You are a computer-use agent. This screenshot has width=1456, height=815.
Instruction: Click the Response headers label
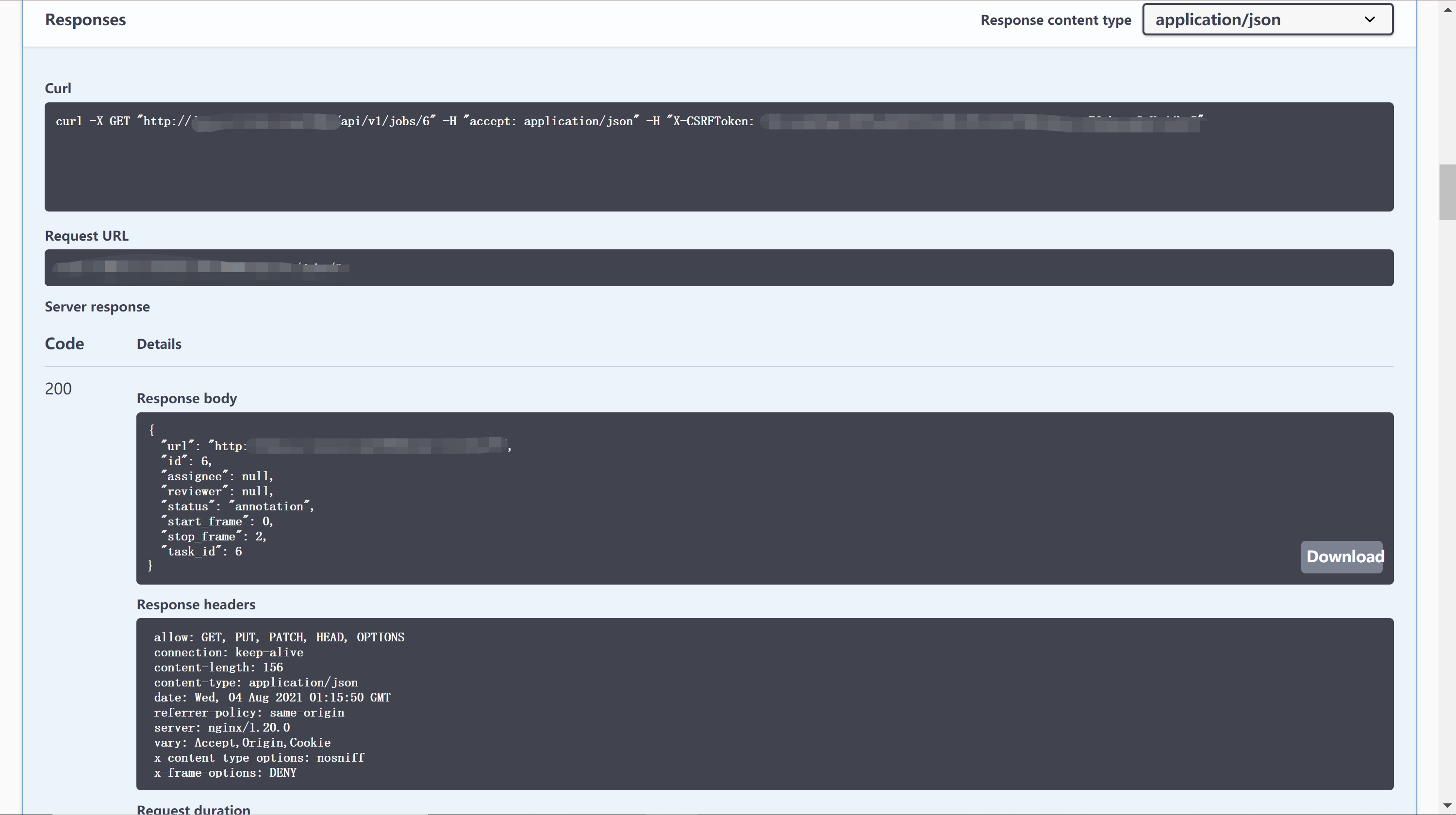tap(196, 605)
